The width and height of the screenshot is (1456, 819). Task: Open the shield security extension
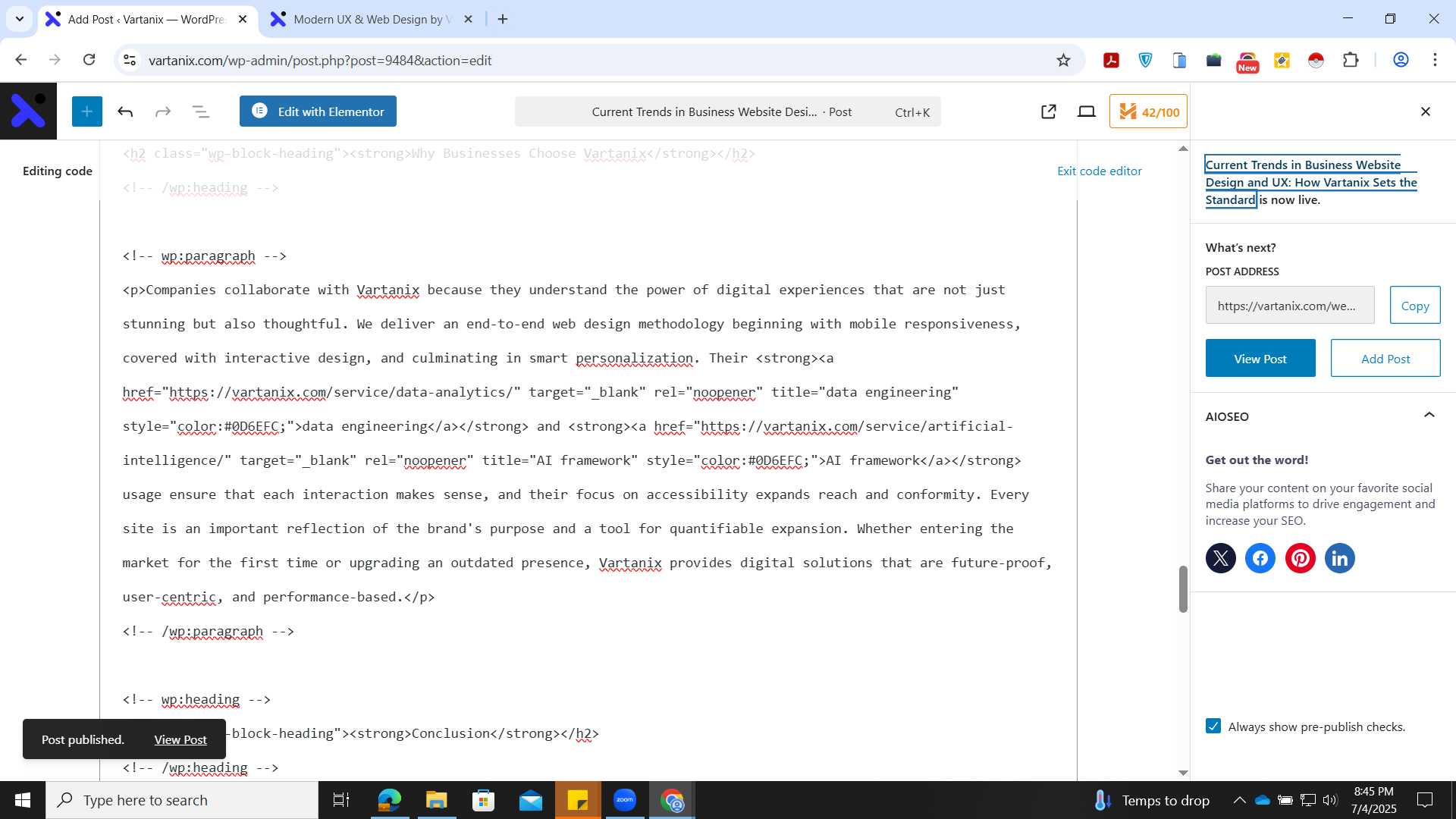(1145, 60)
